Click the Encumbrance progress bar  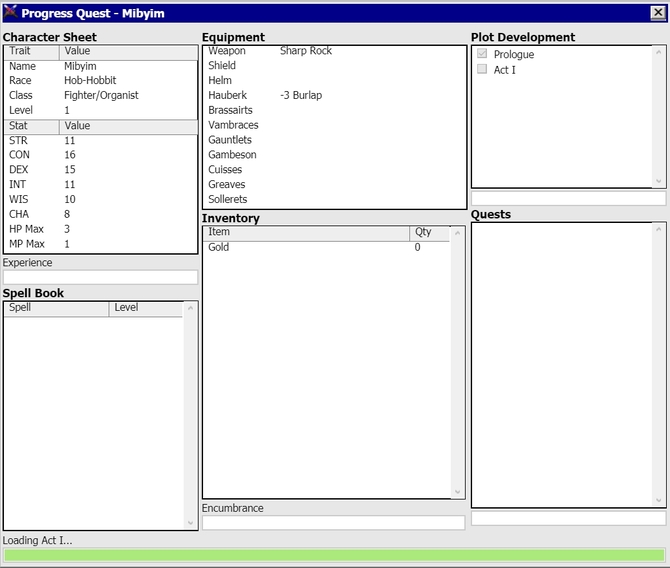tap(333, 522)
